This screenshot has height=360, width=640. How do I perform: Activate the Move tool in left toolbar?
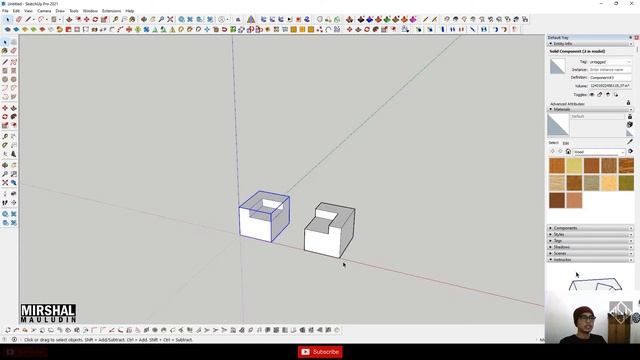pyautogui.click(x=5, y=108)
